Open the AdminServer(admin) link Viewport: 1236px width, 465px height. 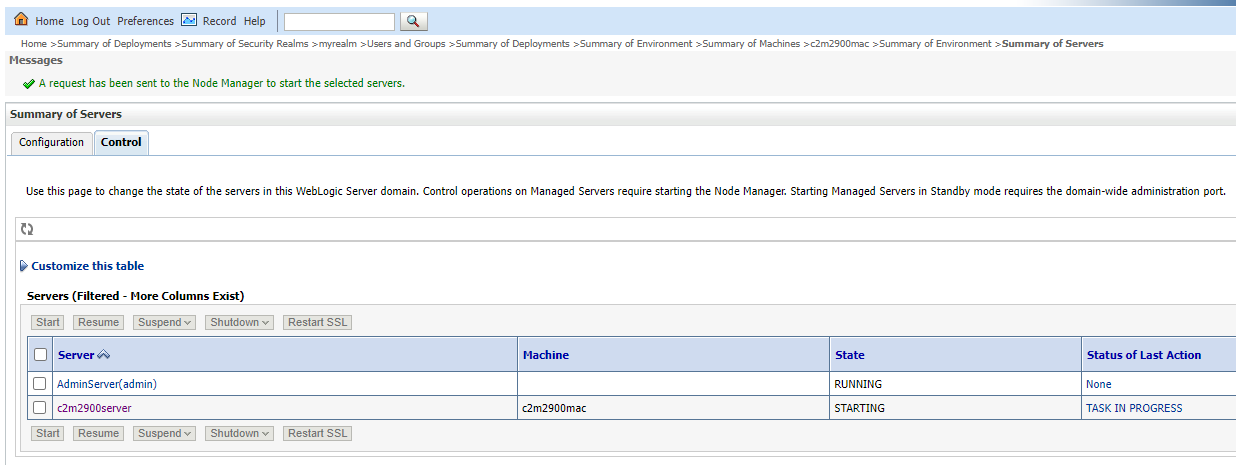[x=107, y=384]
